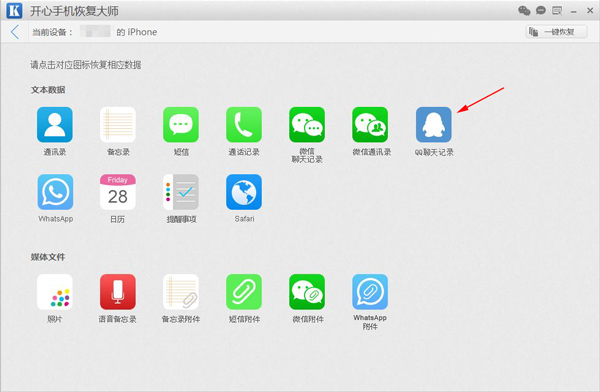Viewport: 600px width, 392px height.
Task: Open the 微信附件 WeChat attachments icon
Action: pos(307,292)
